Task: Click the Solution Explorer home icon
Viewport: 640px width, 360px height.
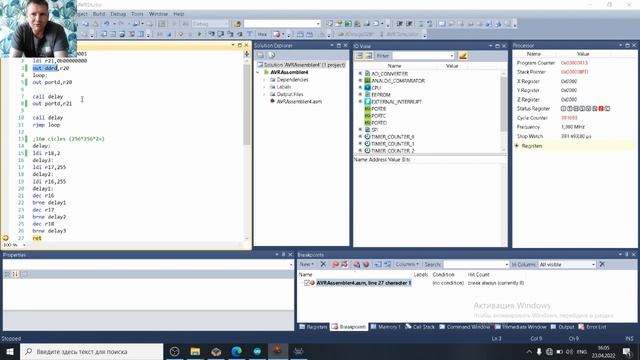Action: (260, 56)
